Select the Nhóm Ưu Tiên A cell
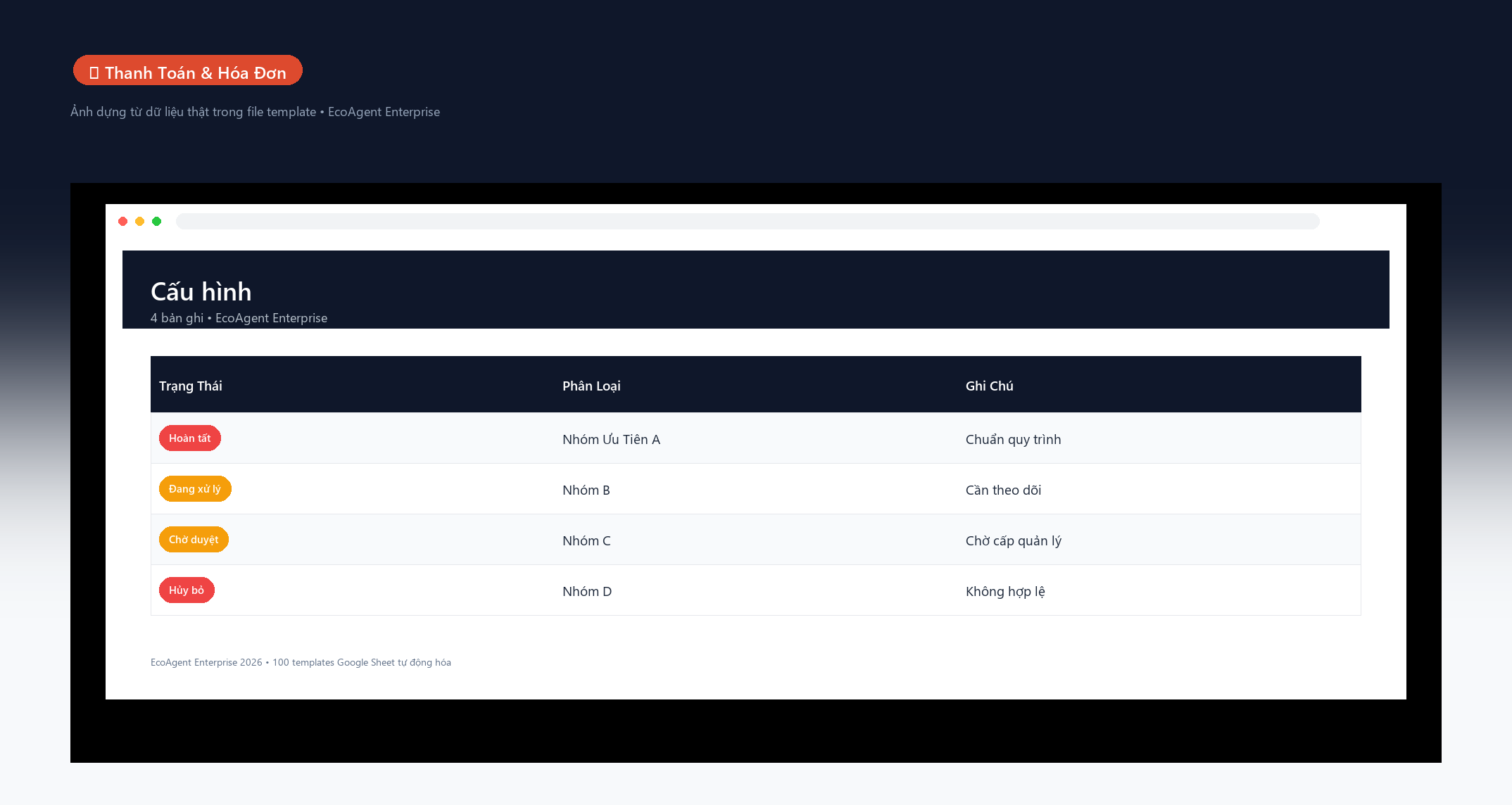The width and height of the screenshot is (1512, 805). click(611, 439)
